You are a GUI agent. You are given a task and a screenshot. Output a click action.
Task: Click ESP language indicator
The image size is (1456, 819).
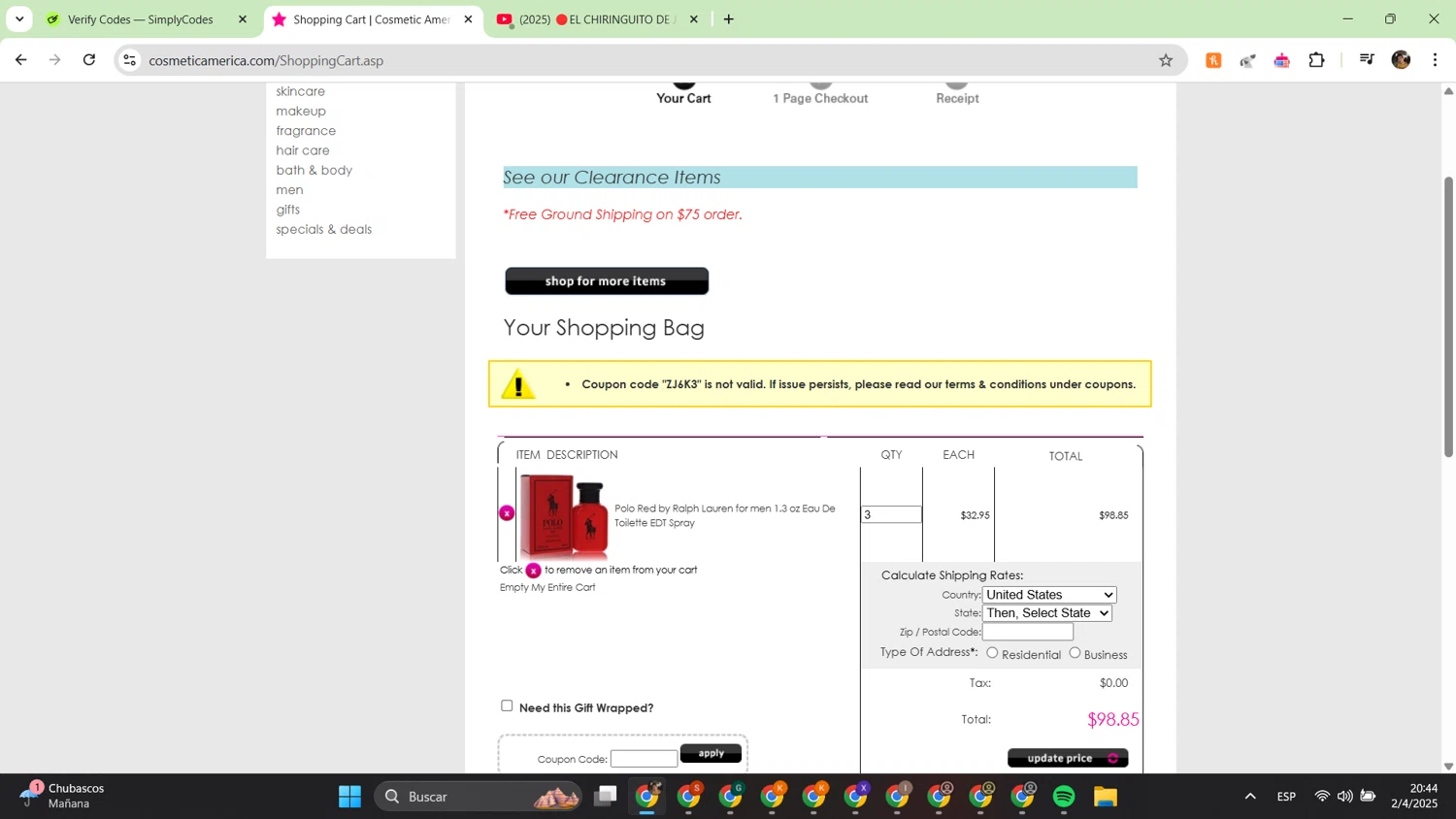coord(1286,797)
